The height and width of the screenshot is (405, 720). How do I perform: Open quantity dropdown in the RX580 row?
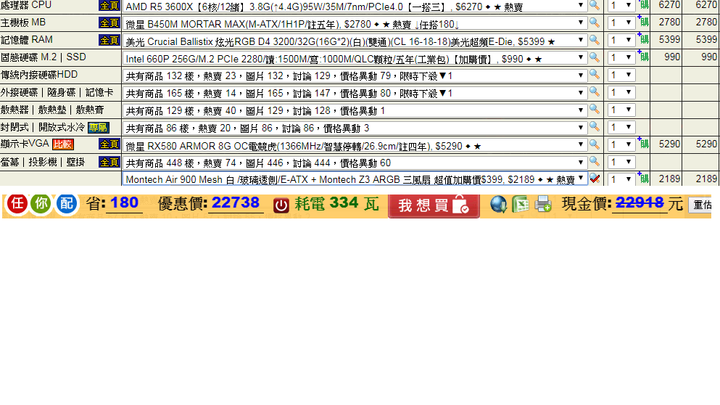[621, 145]
